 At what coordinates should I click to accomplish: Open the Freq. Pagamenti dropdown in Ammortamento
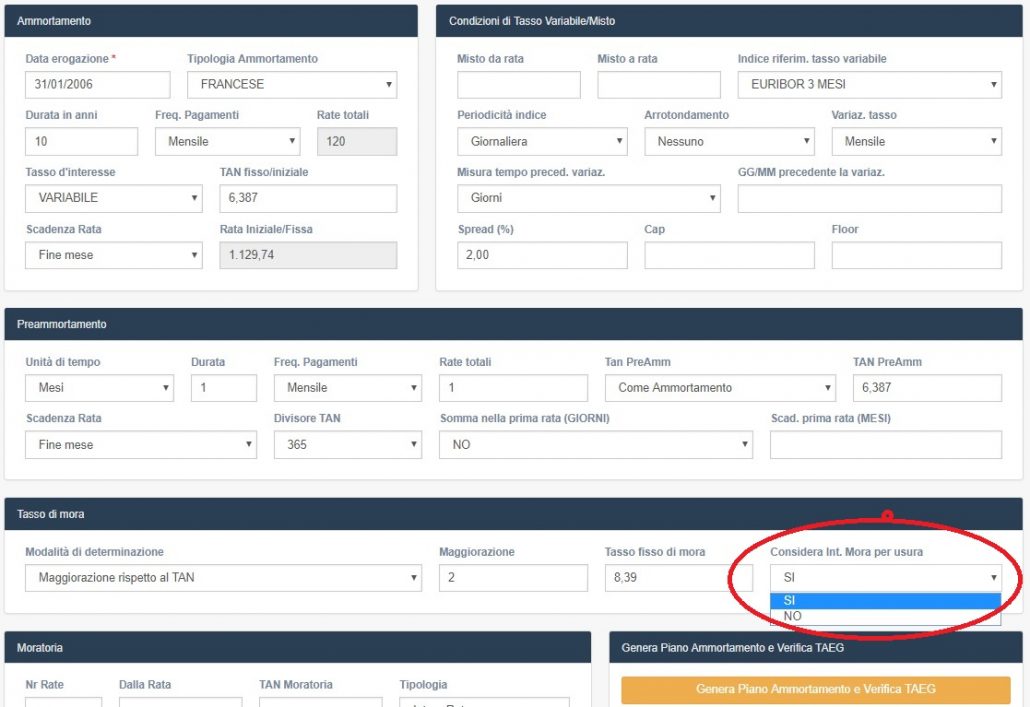[x=227, y=141]
